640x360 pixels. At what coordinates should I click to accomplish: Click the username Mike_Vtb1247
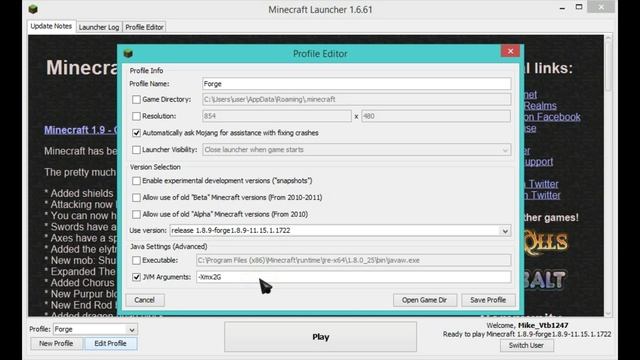pyautogui.click(x=543, y=325)
